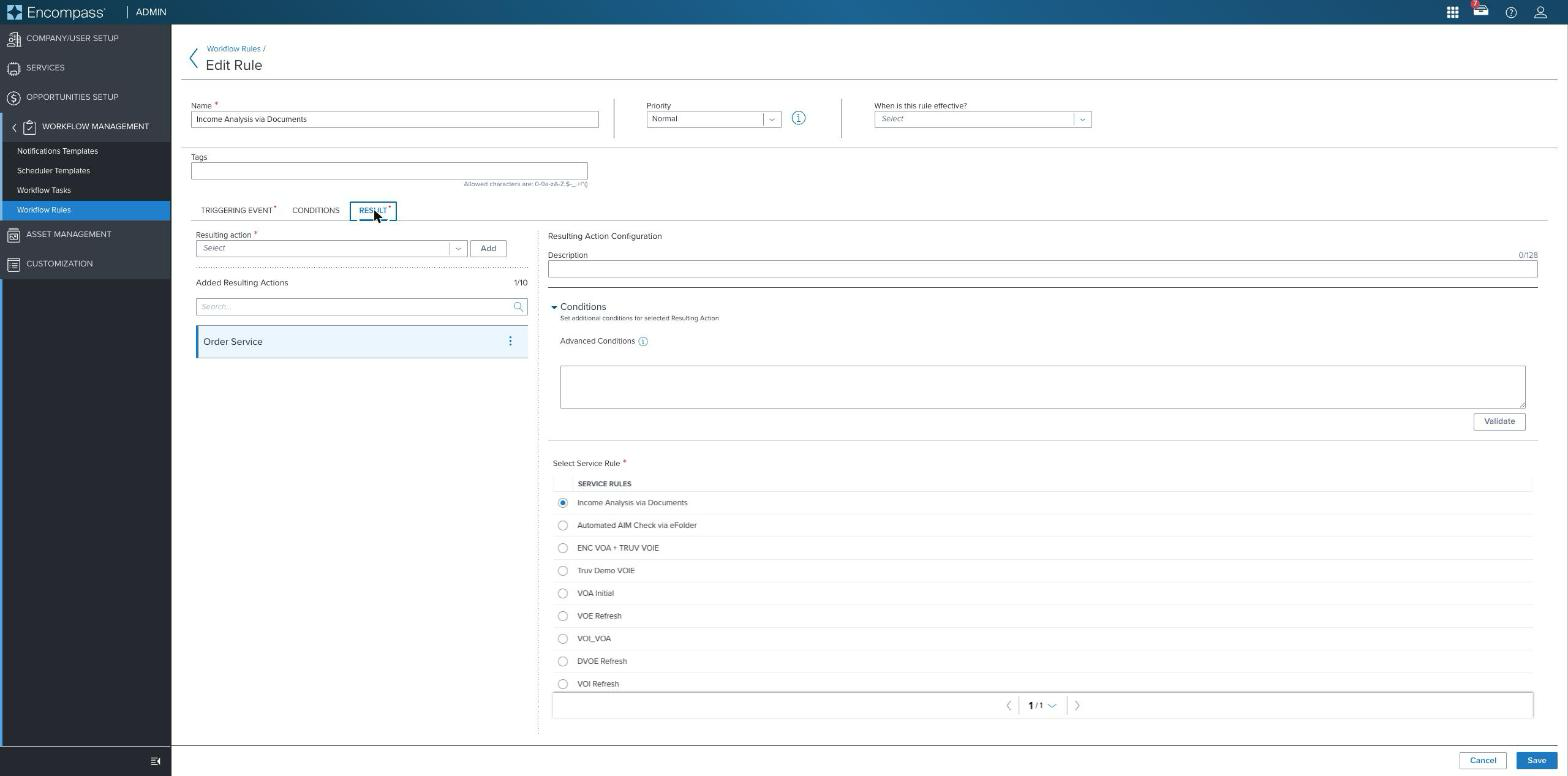Select the VOE Refresh radio button
The image size is (1568, 776).
(x=563, y=616)
